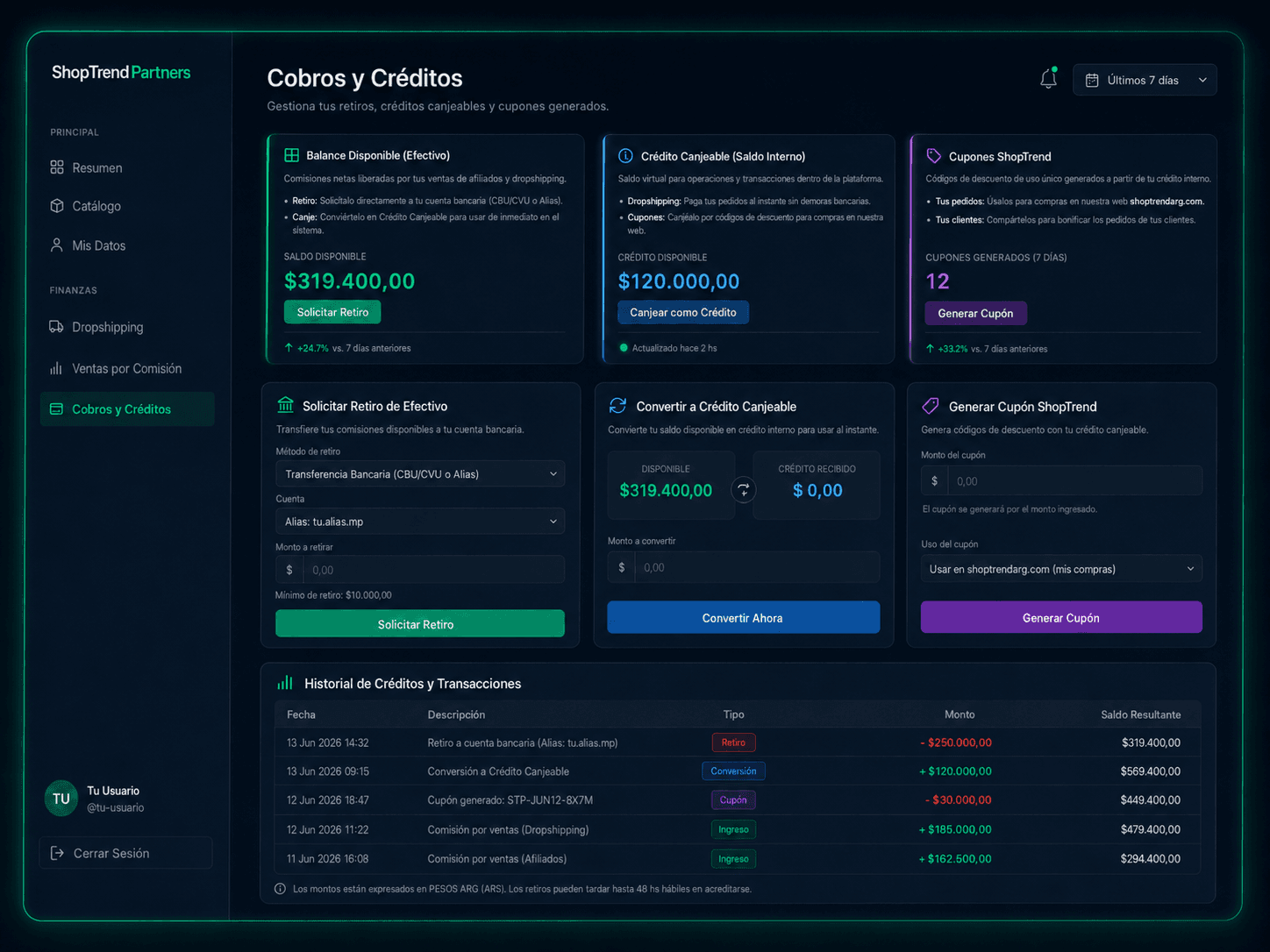Click the amount + $185.000,00

(955, 829)
